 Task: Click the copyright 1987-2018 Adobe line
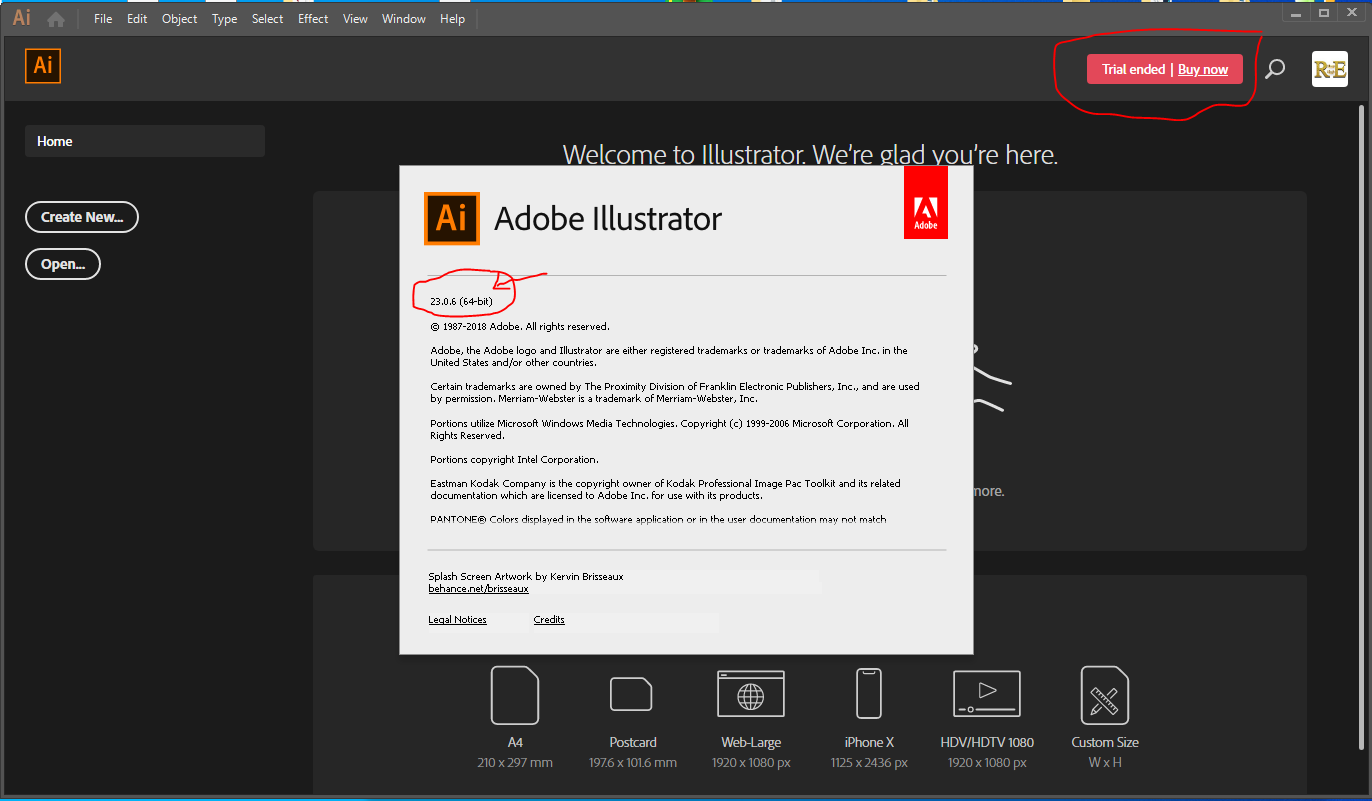pyautogui.click(x=520, y=326)
